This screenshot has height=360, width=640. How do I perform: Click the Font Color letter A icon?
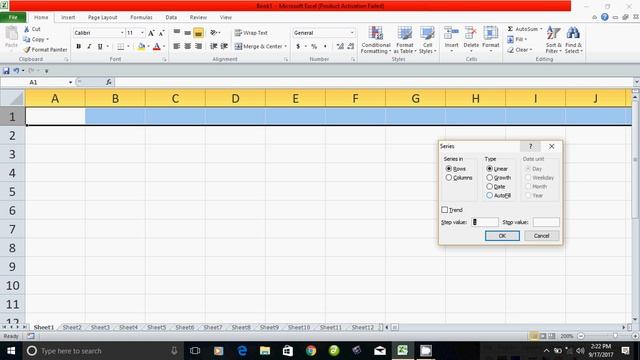pyautogui.click(x=156, y=47)
